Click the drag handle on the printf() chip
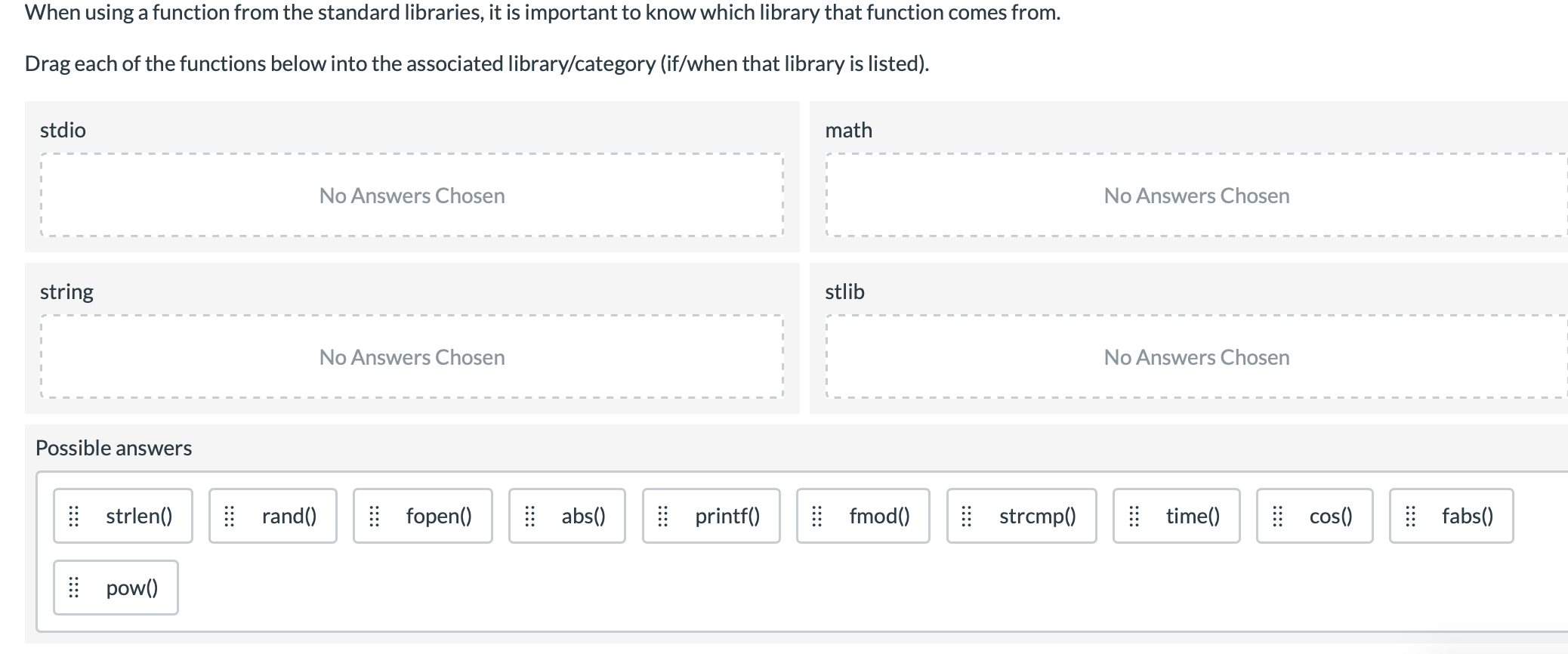This screenshot has height=654, width=1568. (x=664, y=516)
